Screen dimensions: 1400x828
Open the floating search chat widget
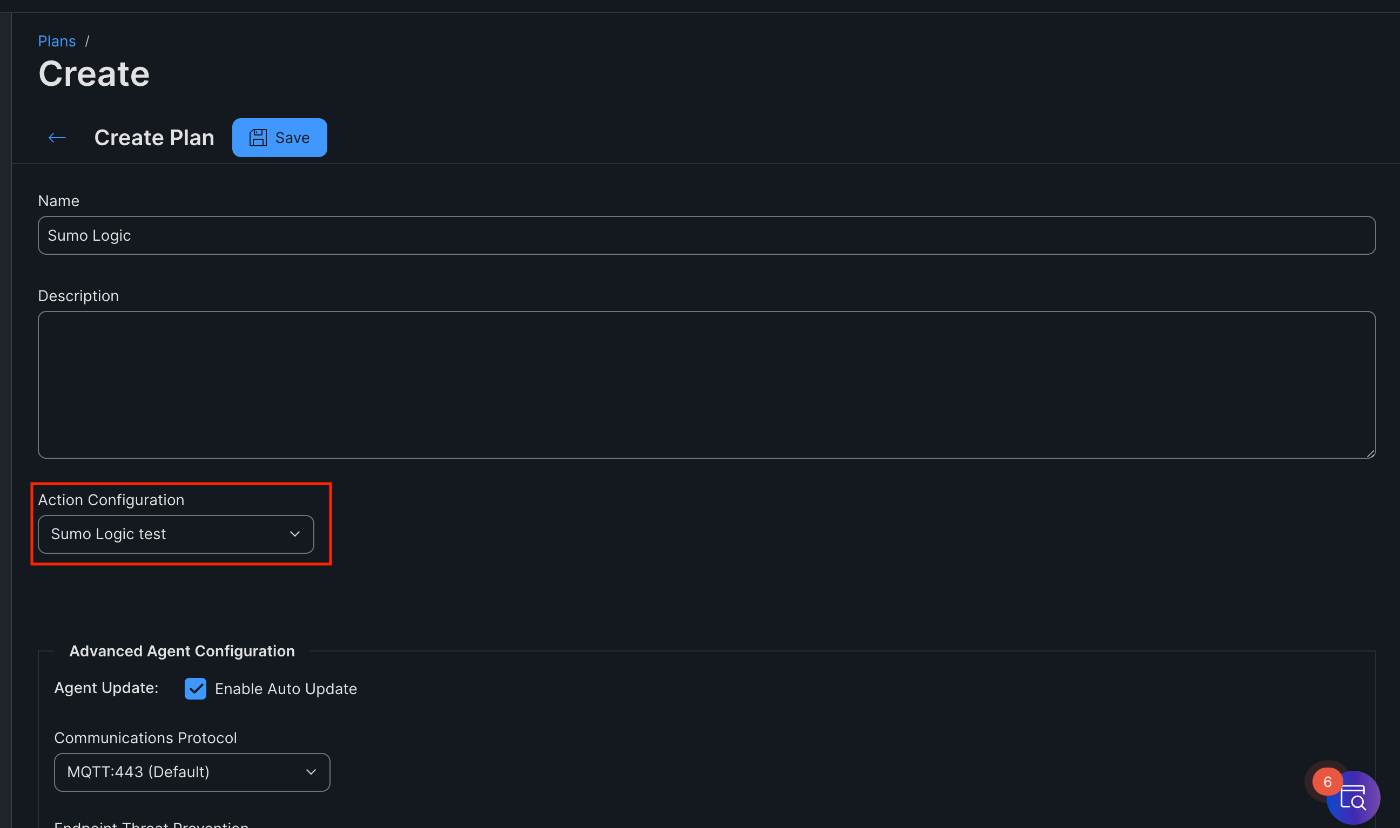coord(1354,798)
